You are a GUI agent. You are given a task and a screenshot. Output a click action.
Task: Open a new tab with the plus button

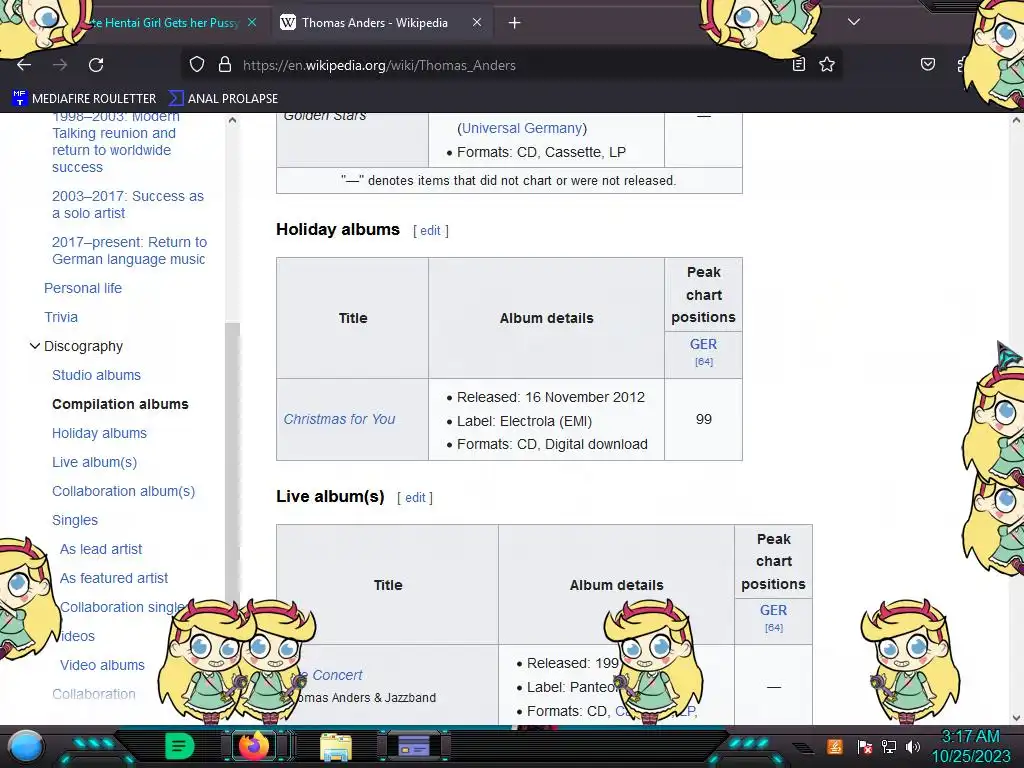[515, 23]
